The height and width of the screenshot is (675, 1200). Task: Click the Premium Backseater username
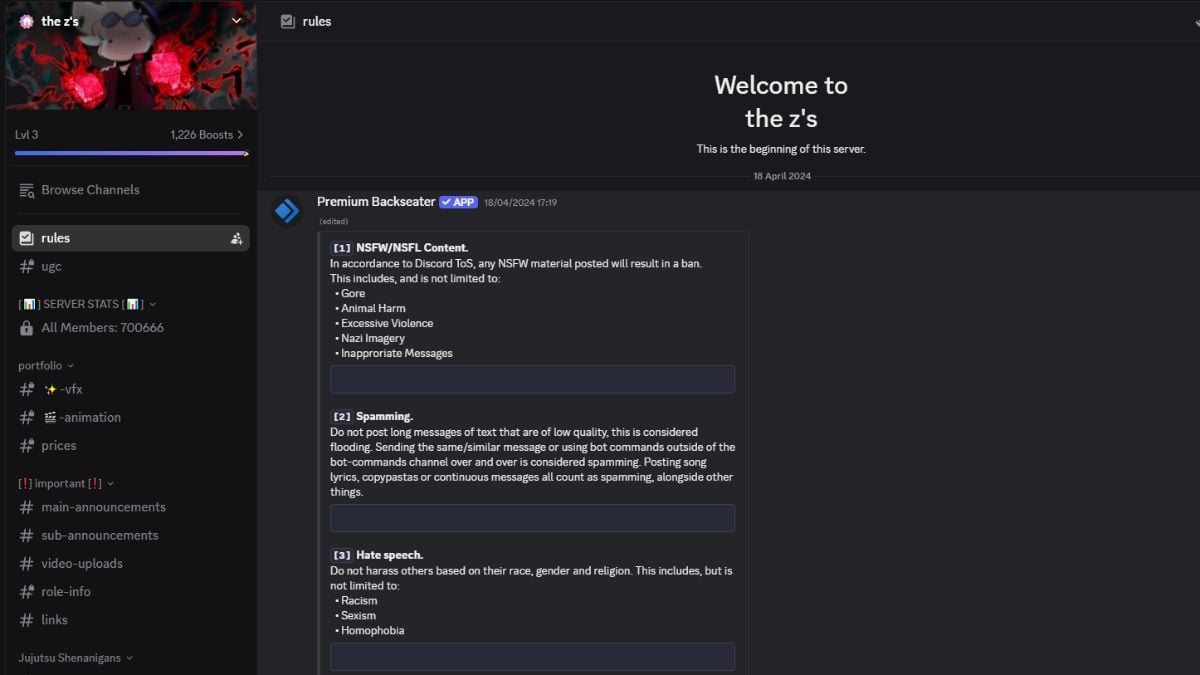point(376,202)
